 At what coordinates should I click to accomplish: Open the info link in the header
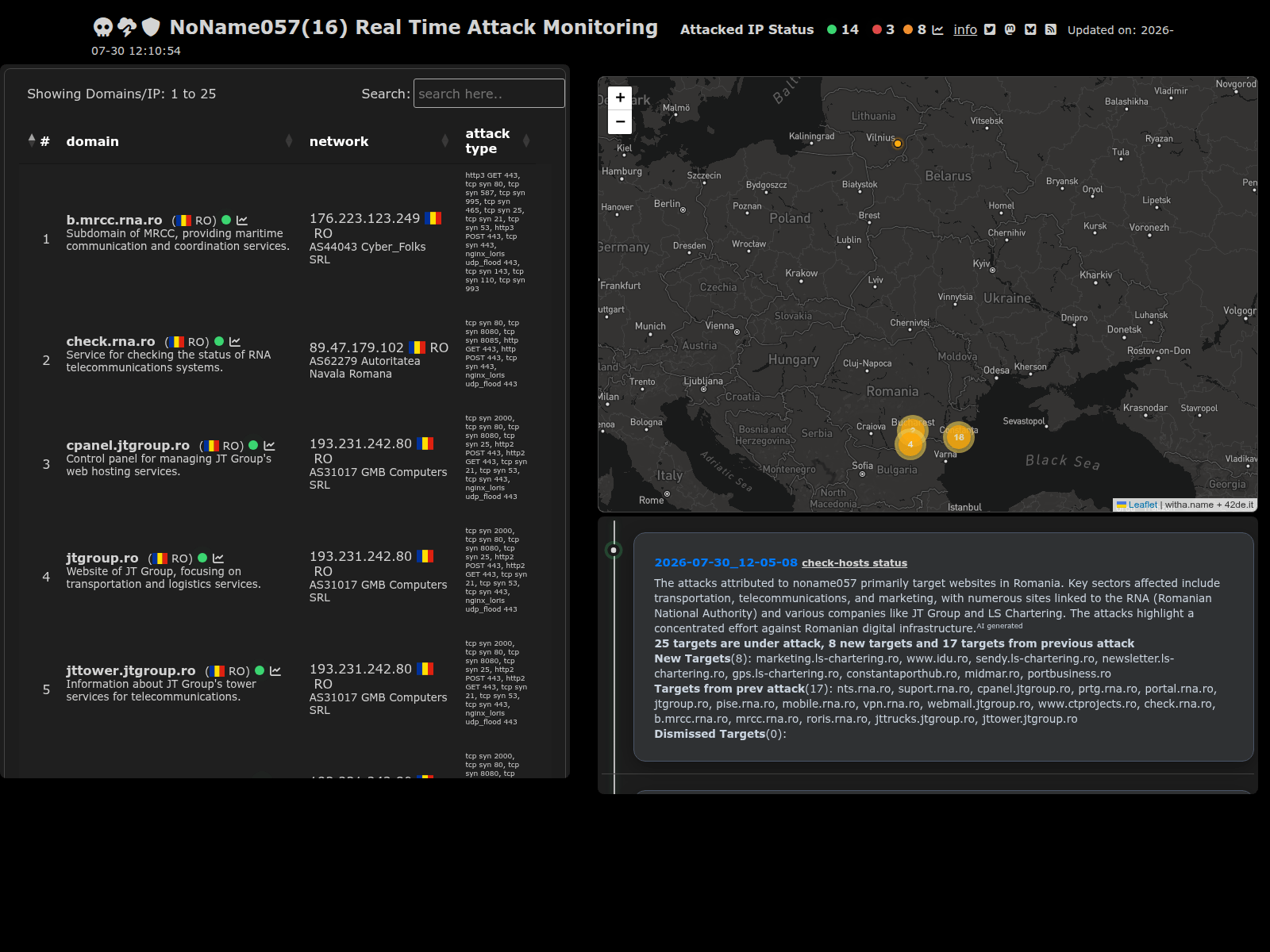tap(965, 30)
